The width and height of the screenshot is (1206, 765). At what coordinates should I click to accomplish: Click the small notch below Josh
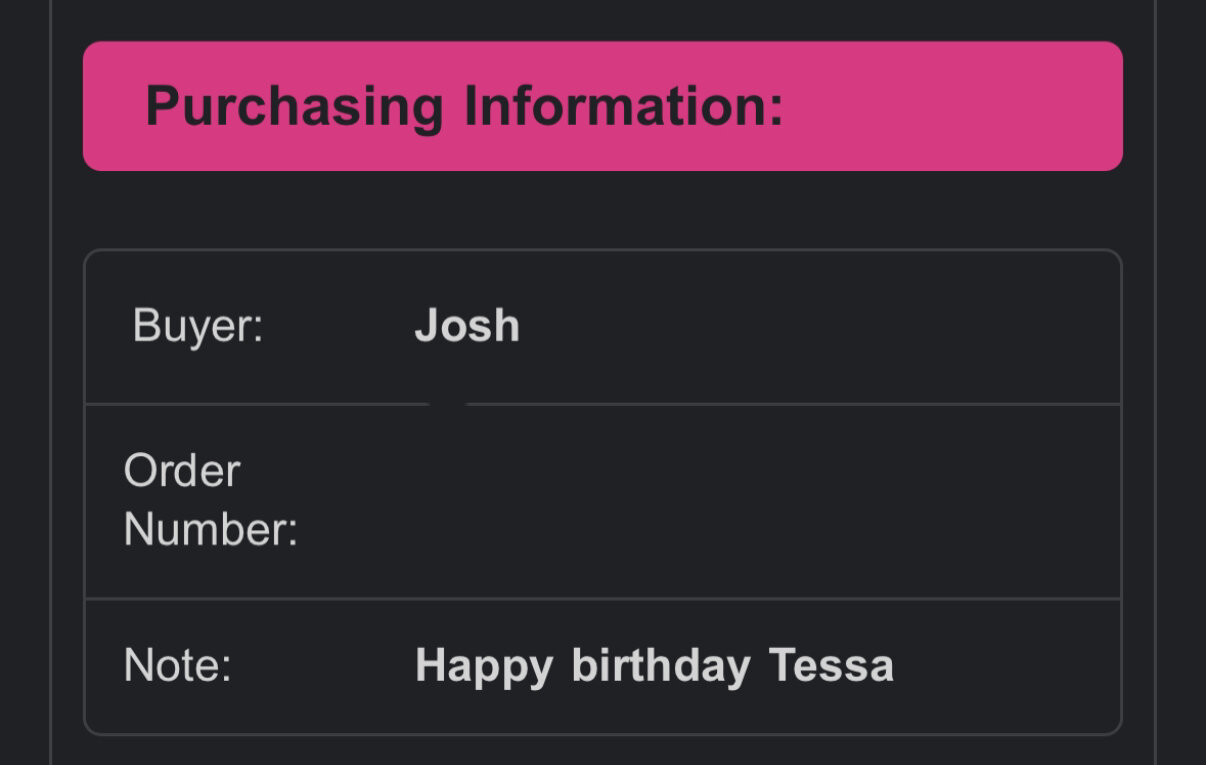coord(448,403)
